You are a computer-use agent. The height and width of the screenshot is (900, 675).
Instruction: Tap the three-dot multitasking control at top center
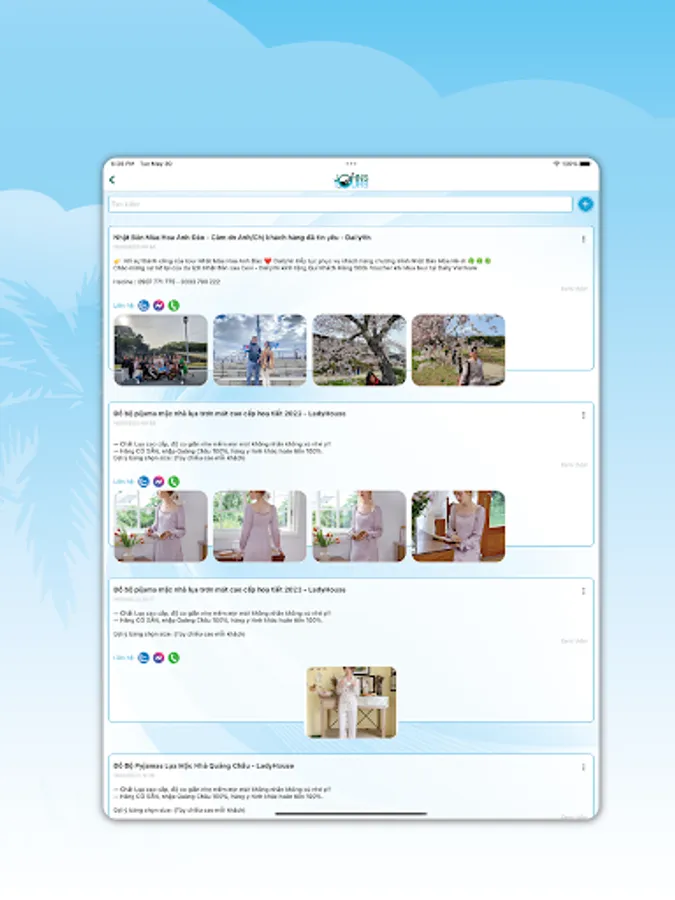click(351, 164)
